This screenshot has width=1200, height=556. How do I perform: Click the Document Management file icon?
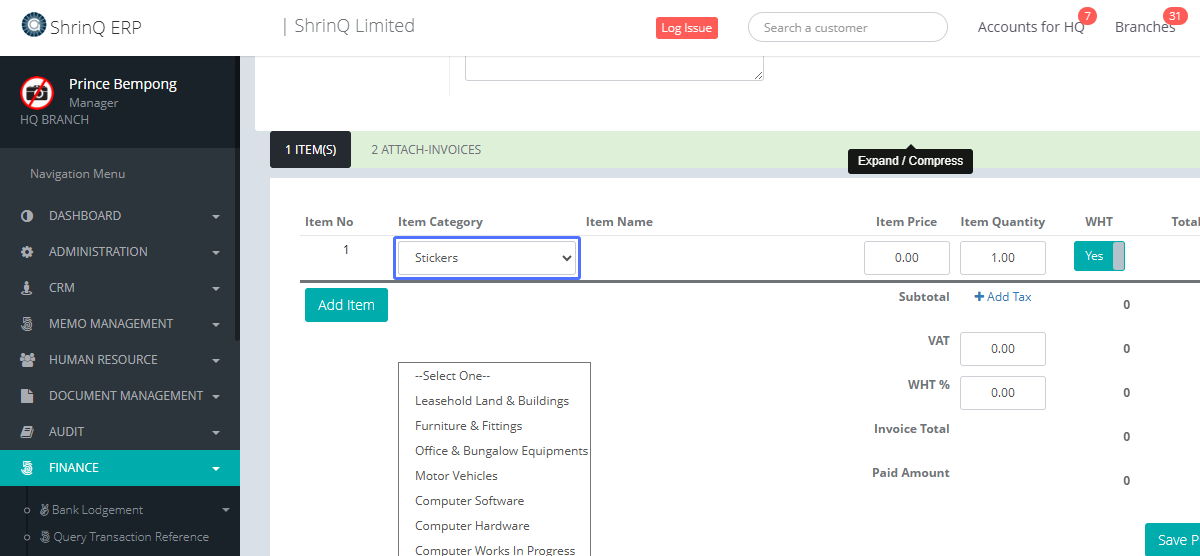coord(27,396)
